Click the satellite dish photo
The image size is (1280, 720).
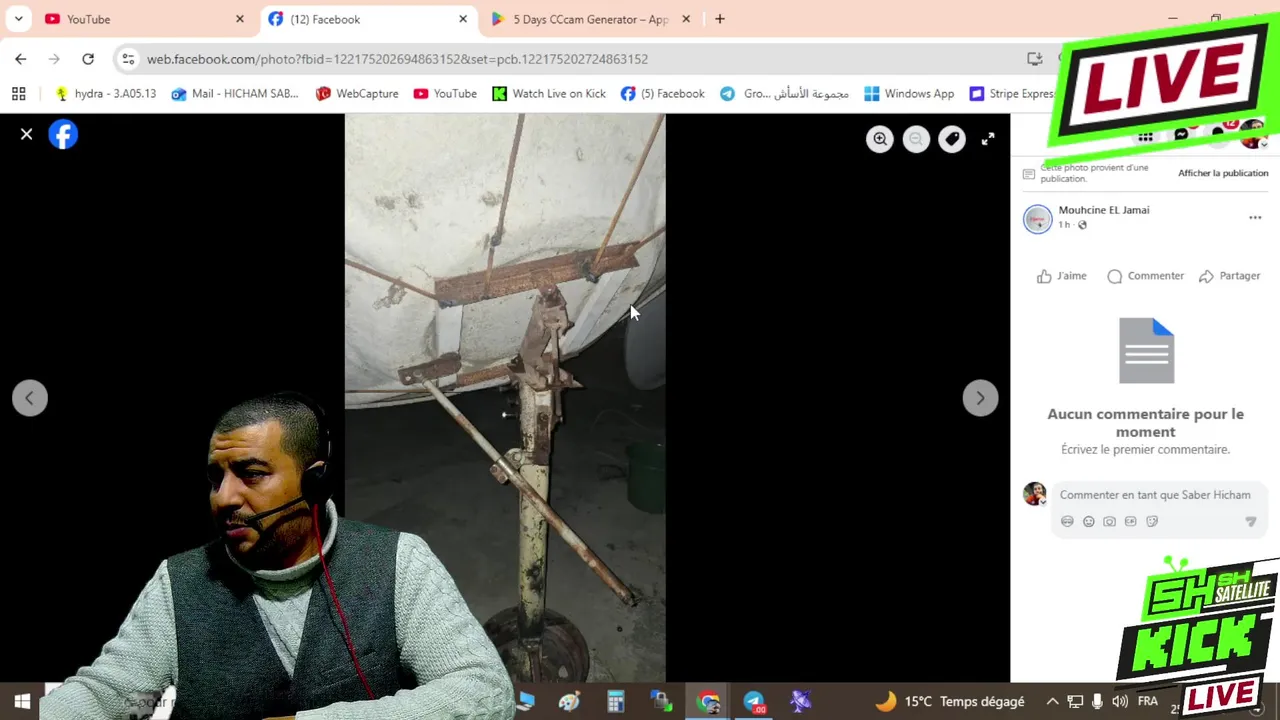pyautogui.click(x=505, y=397)
